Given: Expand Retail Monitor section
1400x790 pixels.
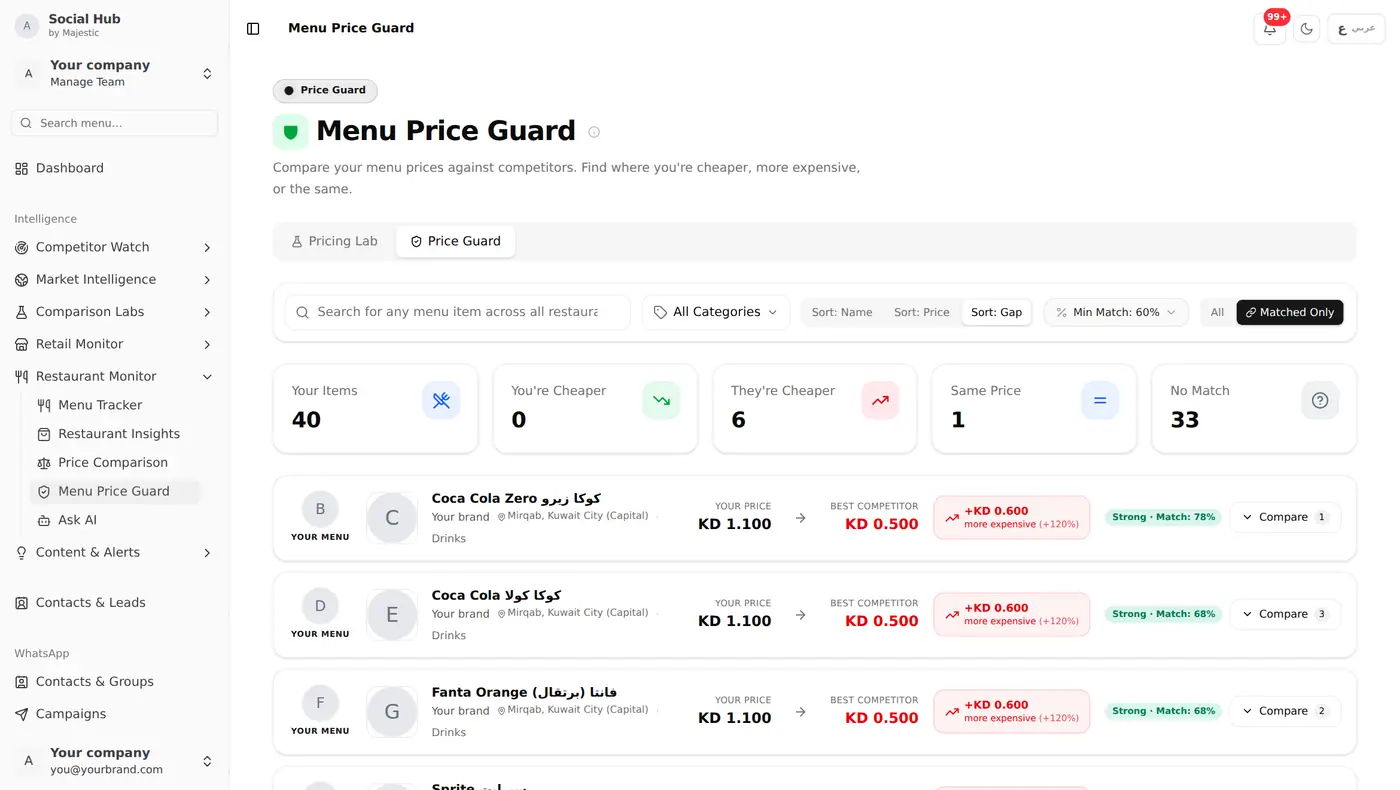Looking at the screenshot, I should pos(115,344).
